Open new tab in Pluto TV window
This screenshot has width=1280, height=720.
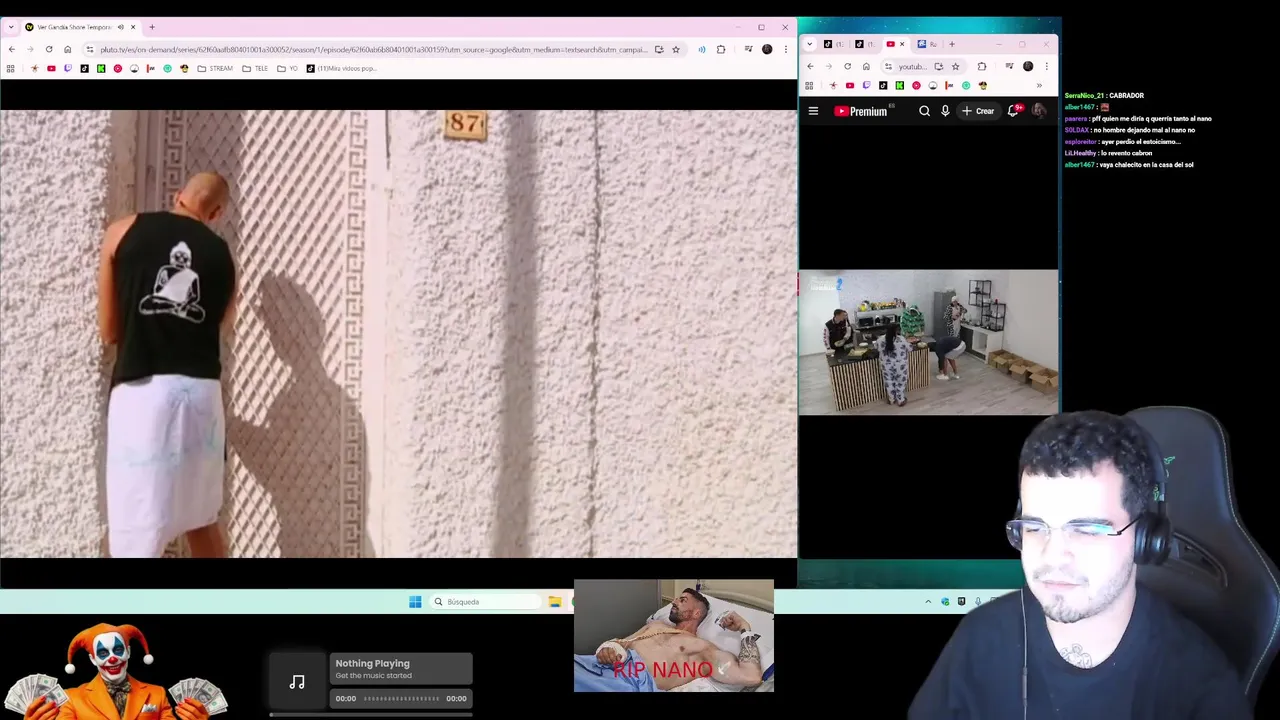(152, 27)
